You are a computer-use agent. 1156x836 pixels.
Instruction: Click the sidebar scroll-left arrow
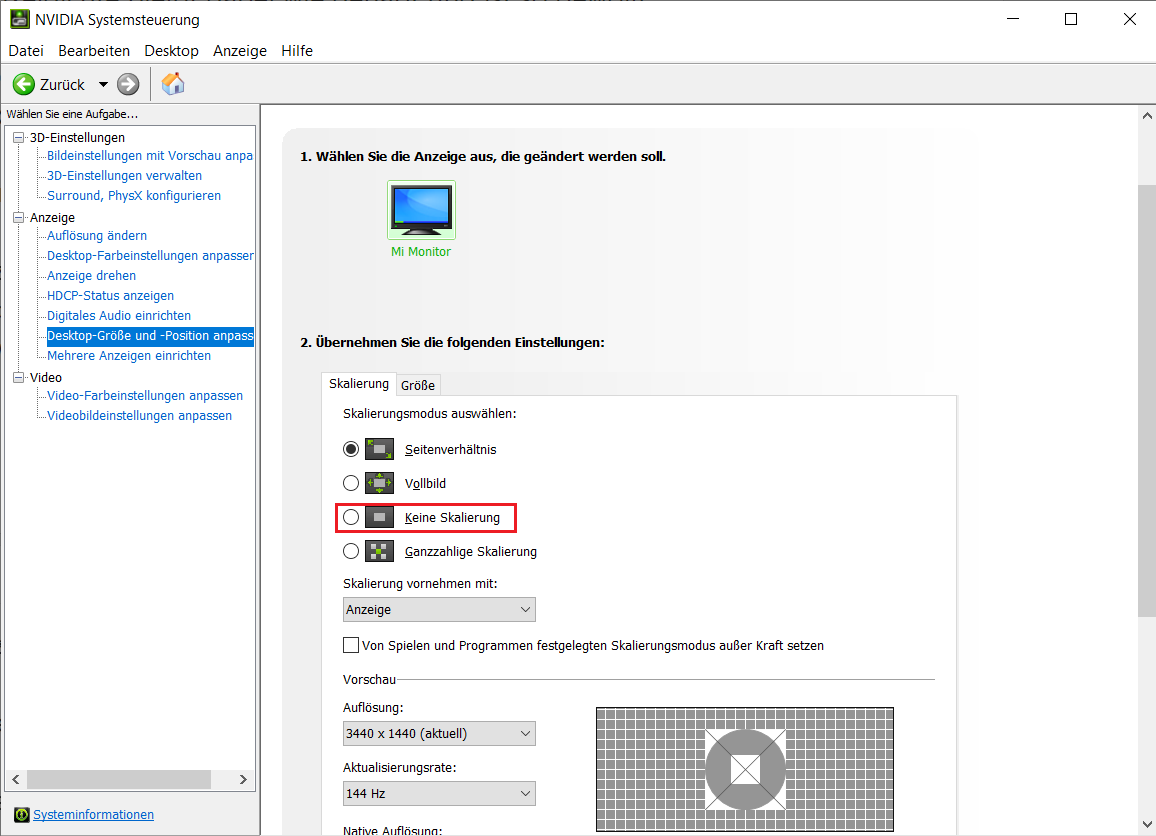[x=16, y=779]
